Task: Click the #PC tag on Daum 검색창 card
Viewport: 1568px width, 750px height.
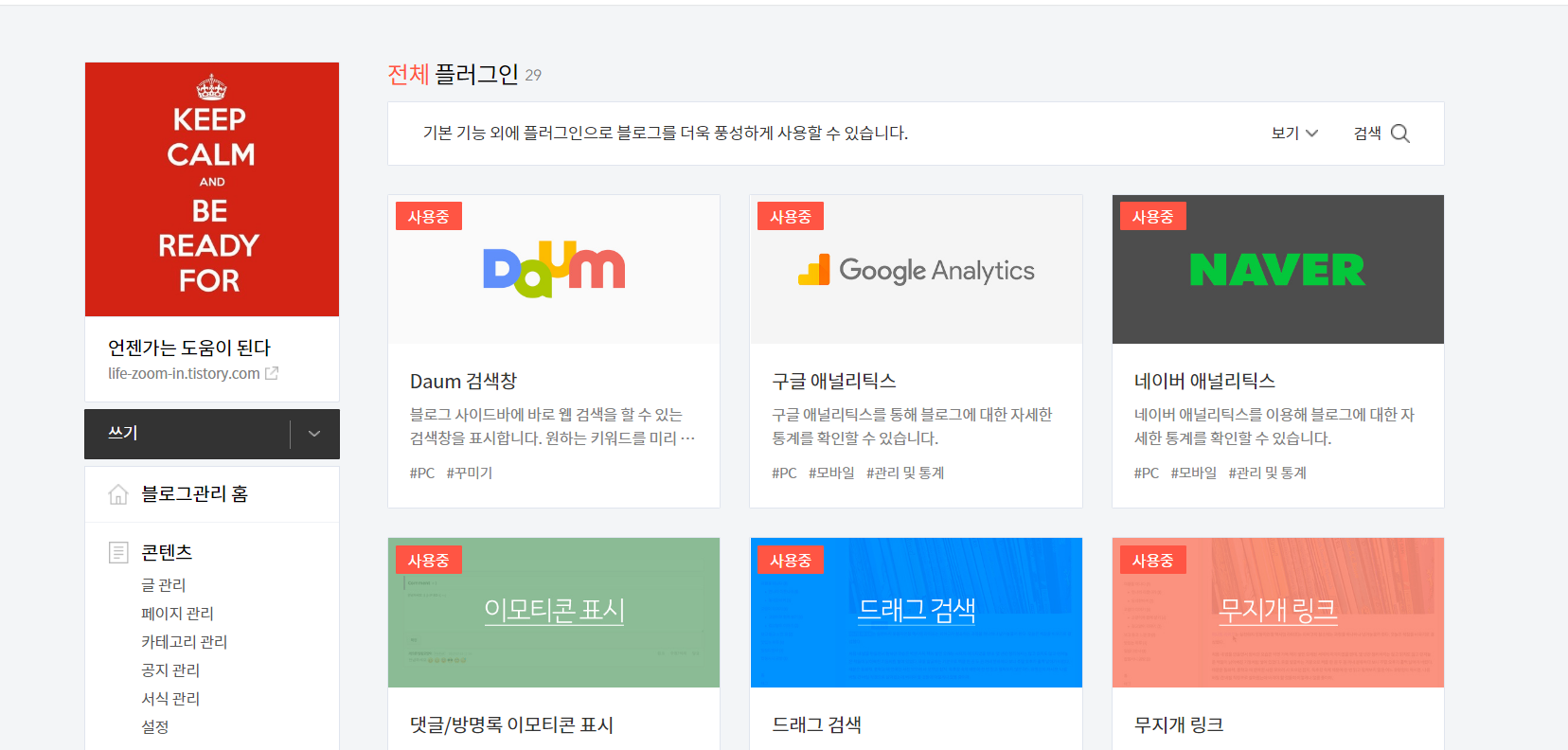Action: tap(422, 473)
